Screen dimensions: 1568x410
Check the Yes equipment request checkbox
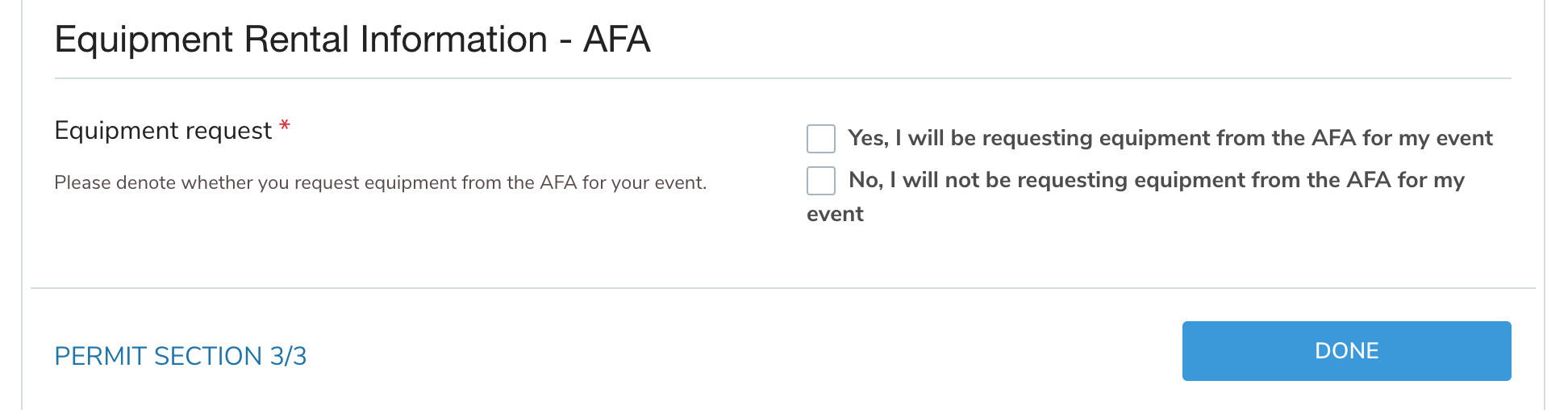820,139
